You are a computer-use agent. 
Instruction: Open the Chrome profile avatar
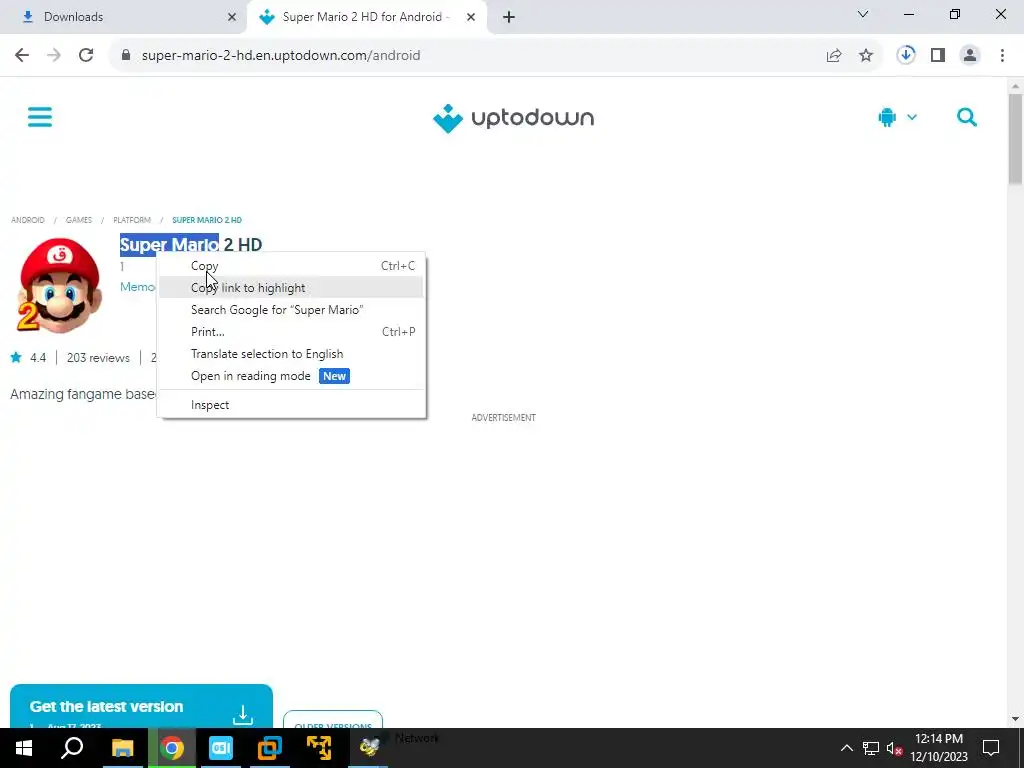pyautogui.click(x=970, y=56)
